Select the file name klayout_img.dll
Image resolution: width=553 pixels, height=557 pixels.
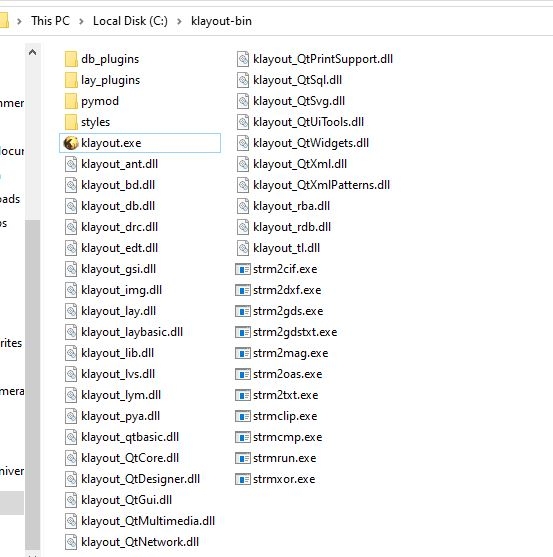tap(121, 290)
